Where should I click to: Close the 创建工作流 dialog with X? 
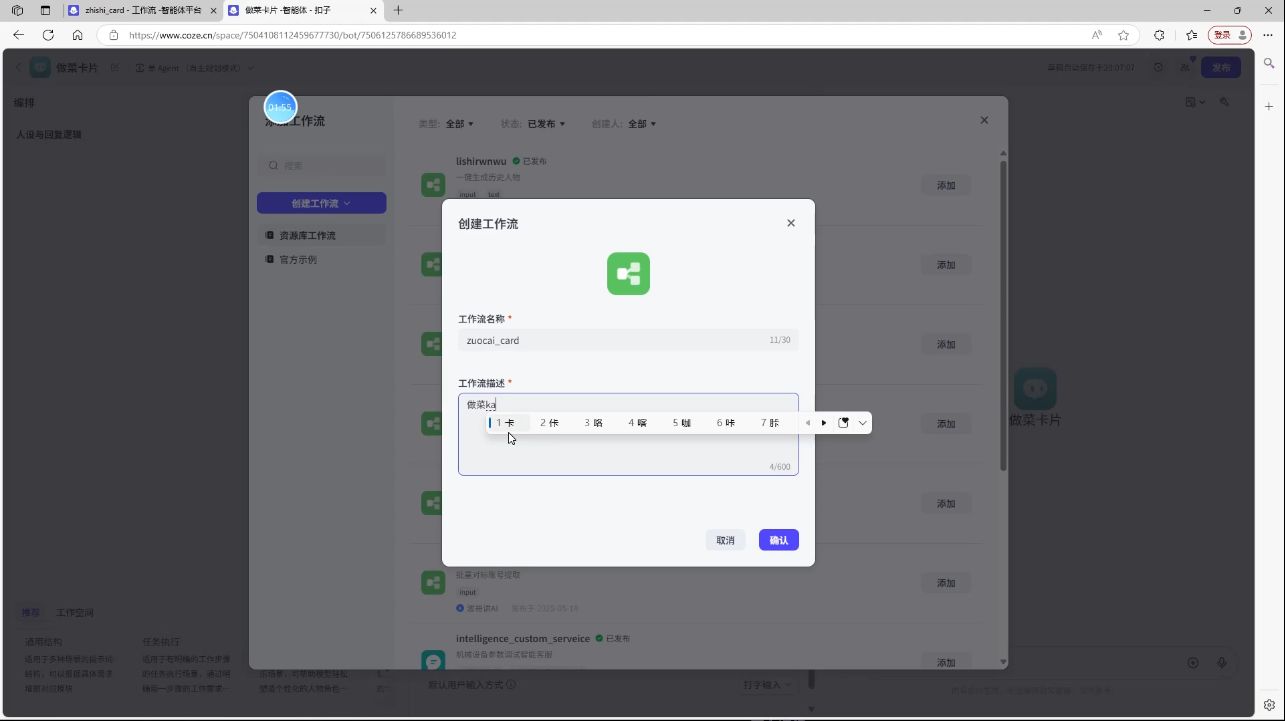click(791, 223)
